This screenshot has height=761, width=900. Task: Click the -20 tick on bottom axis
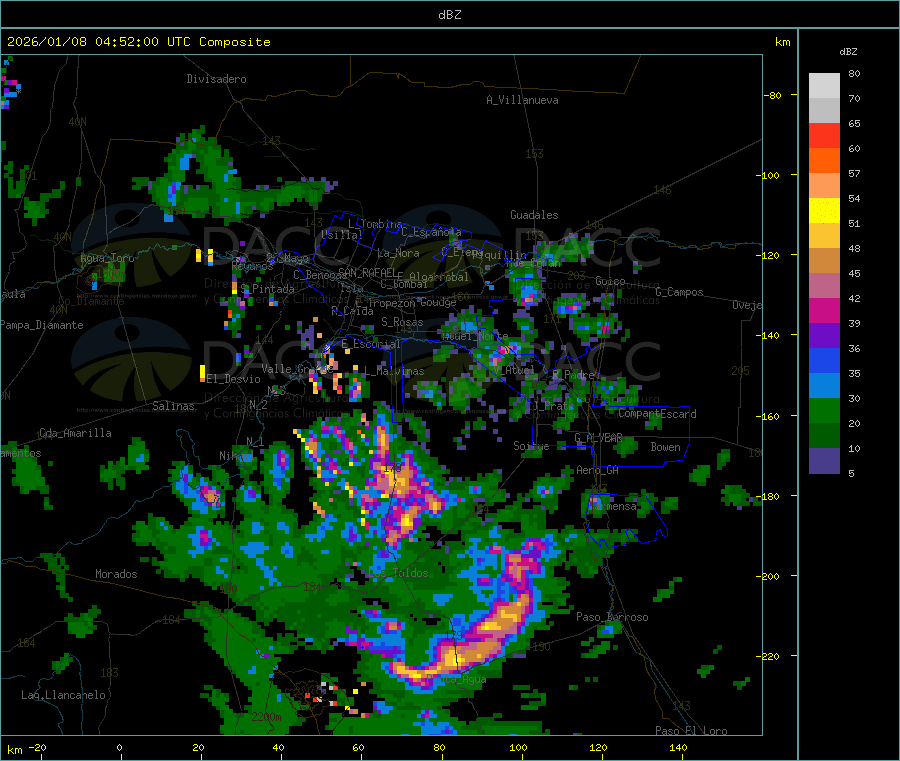[x=38, y=747]
